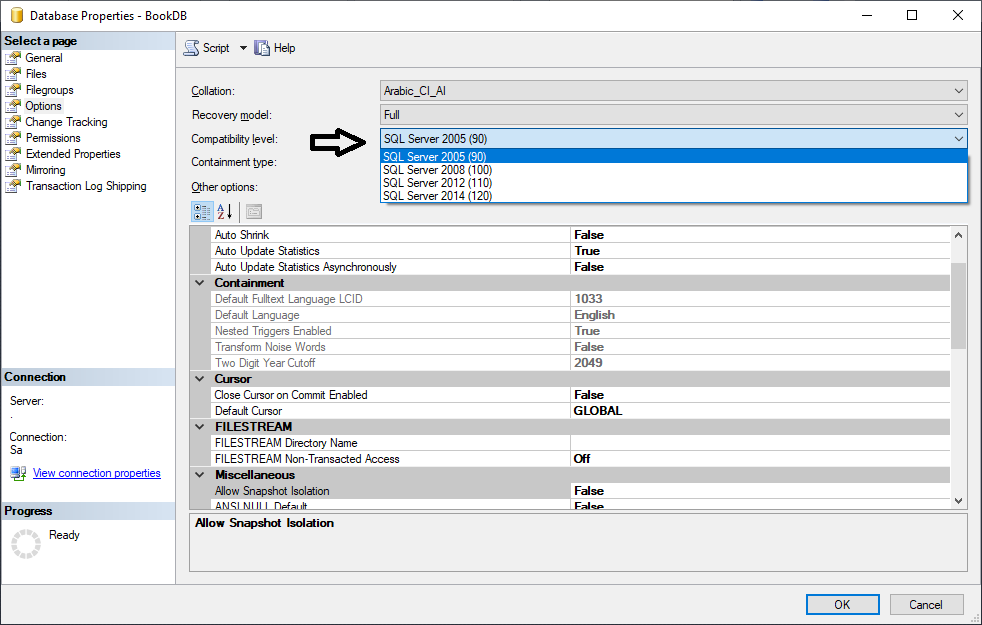Click Compatibility level combo box arrow
Viewport: 982px width, 625px height.
959,138
